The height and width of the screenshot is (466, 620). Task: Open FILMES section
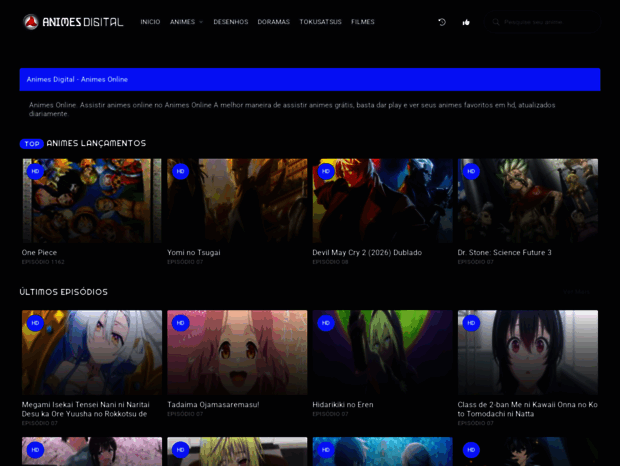pyautogui.click(x=363, y=22)
